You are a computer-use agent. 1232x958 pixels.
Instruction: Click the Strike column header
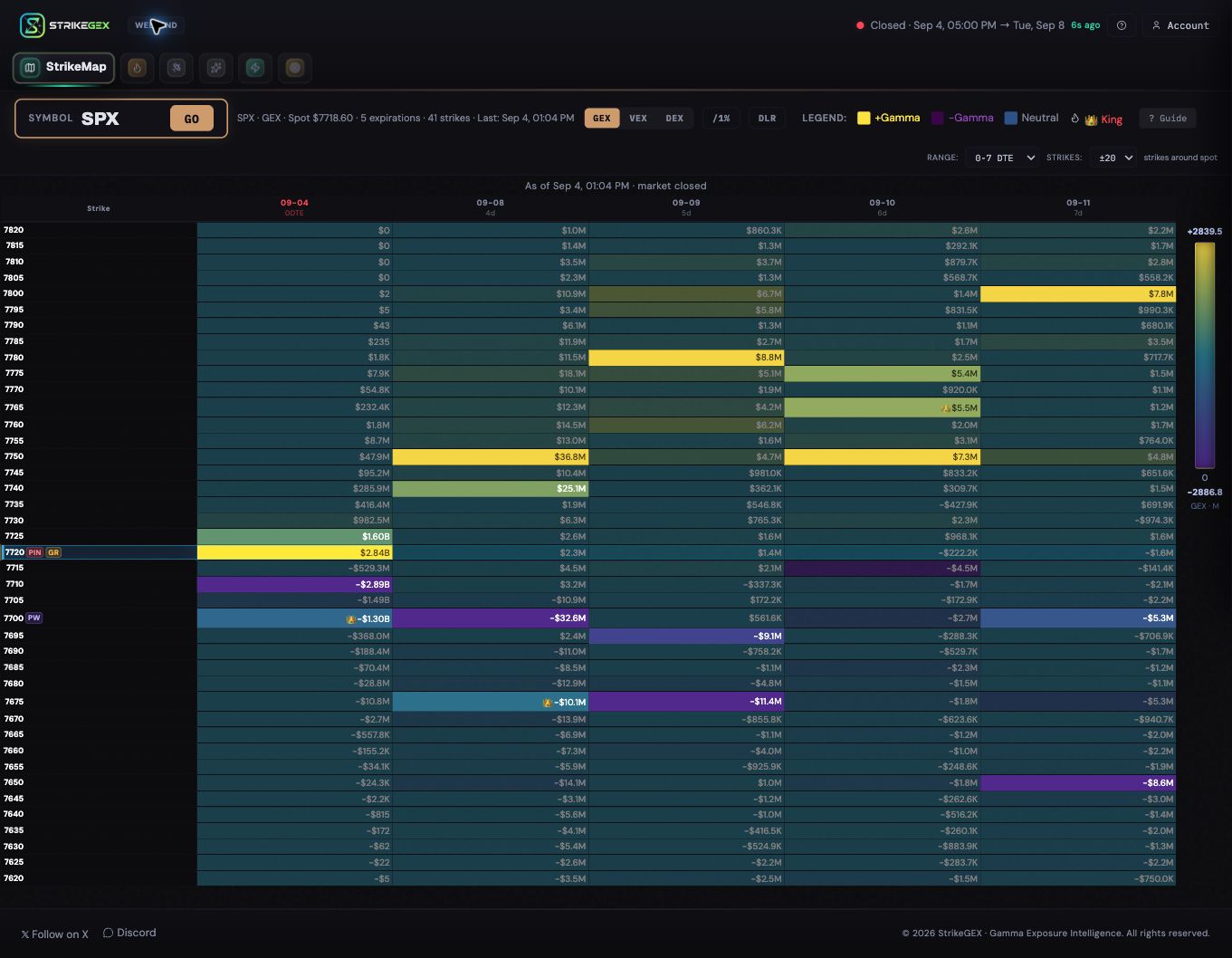[x=99, y=208]
